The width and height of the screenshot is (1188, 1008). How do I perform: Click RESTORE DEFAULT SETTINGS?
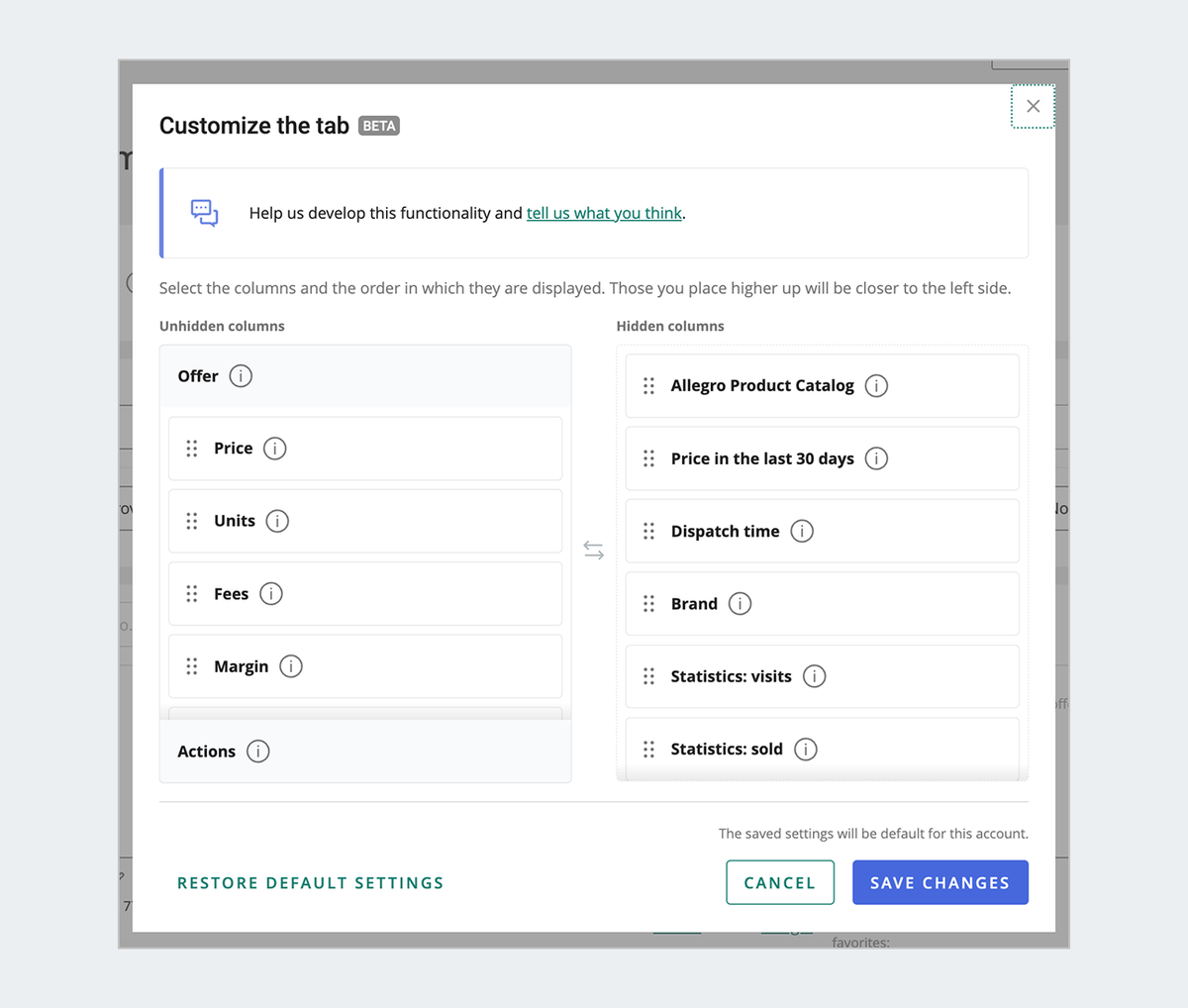310,882
